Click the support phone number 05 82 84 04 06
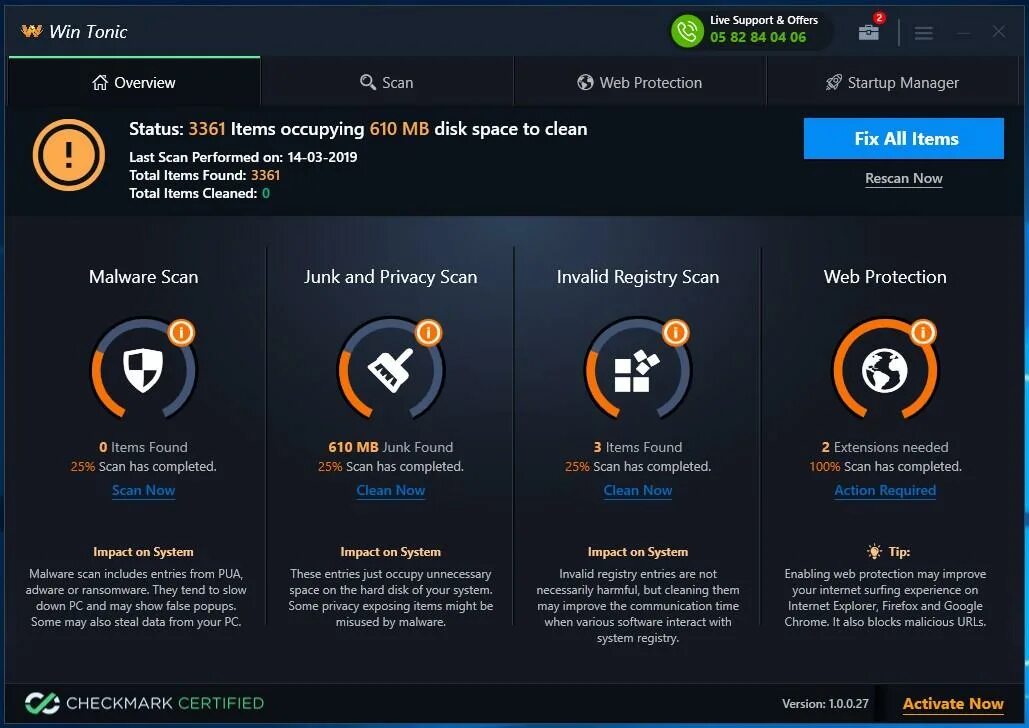Viewport: 1029px width, 728px height. point(758,37)
